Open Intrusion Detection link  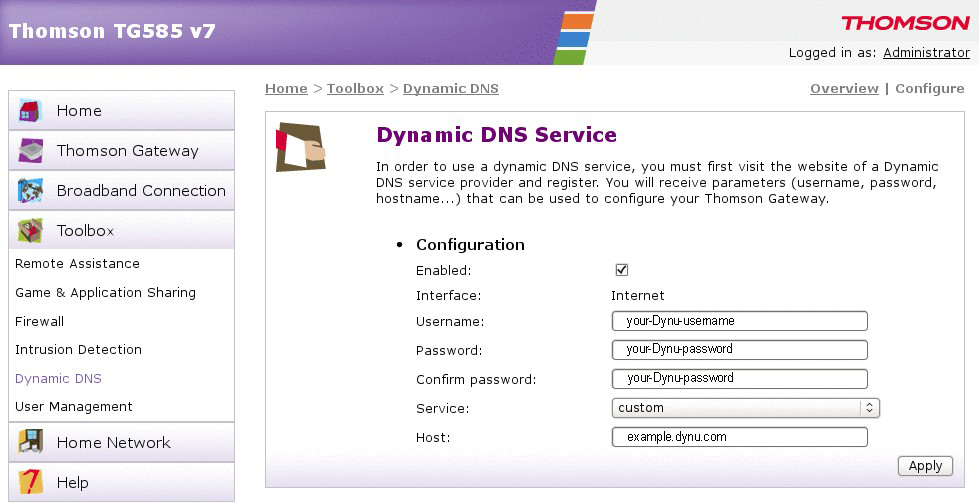(x=78, y=349)
